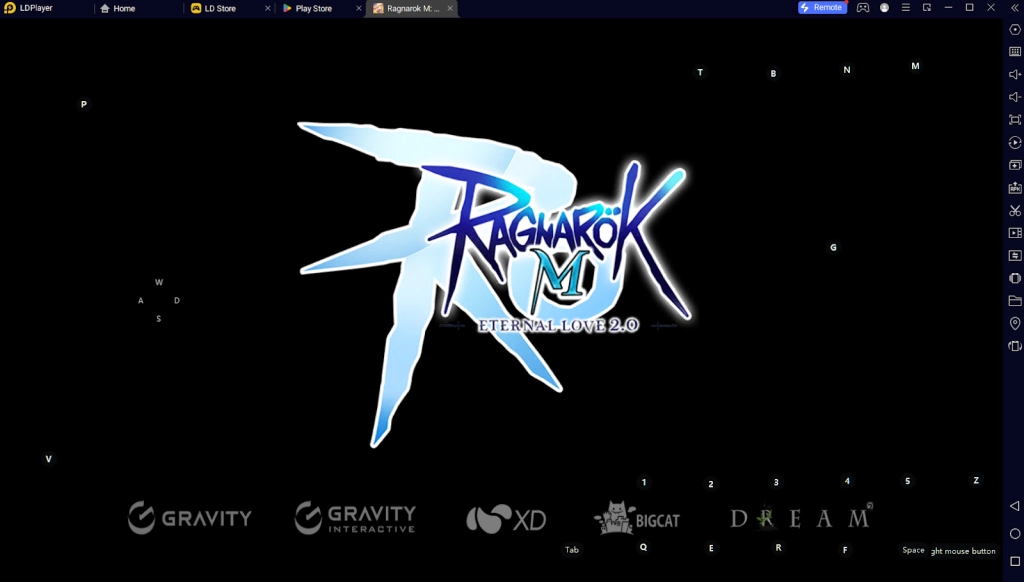This screenshot has width=1024, height=582.
Task: Switch to the LD Store tab
Action: pos(220,8)
